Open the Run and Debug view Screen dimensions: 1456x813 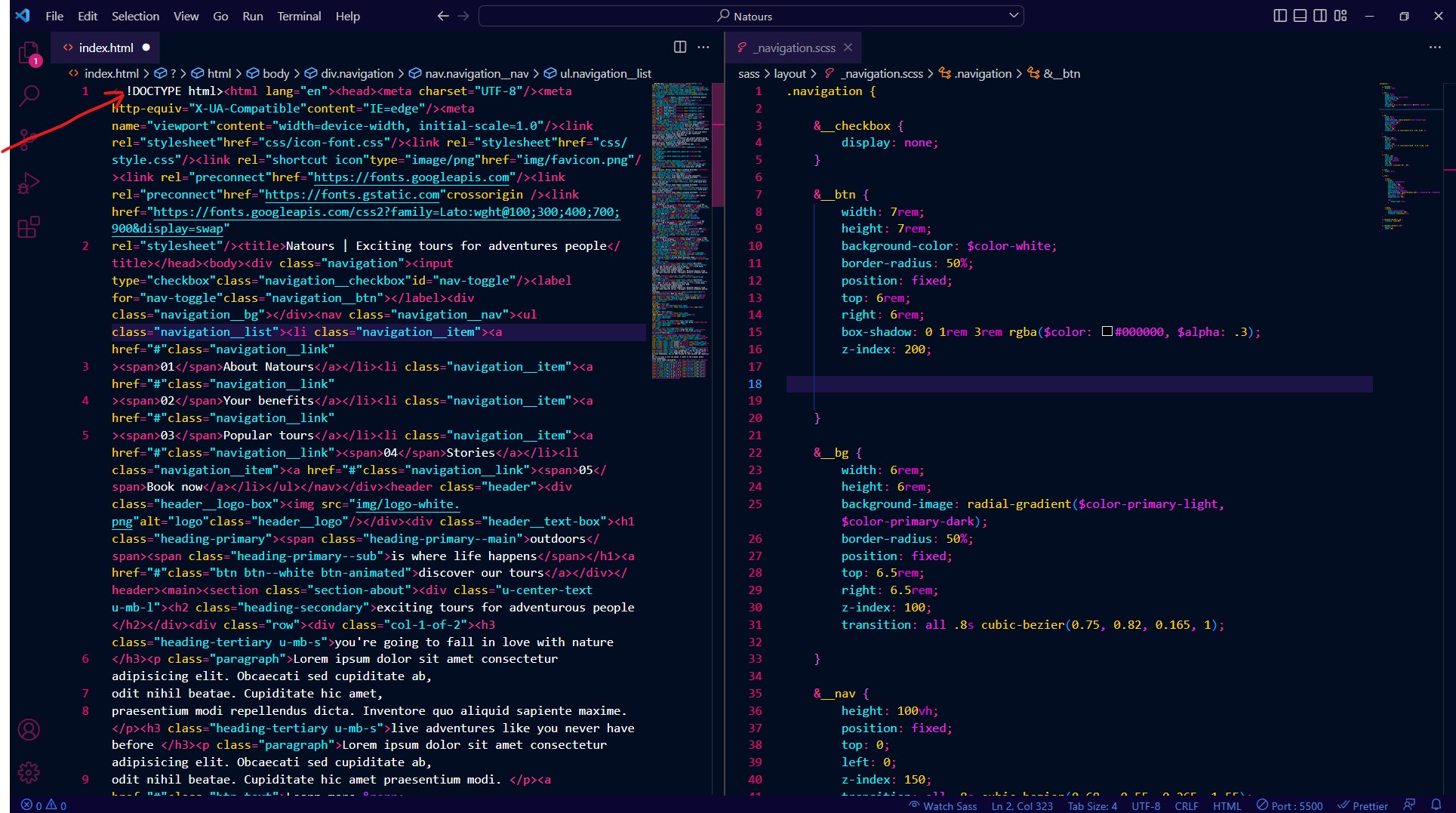coord(29,183)
